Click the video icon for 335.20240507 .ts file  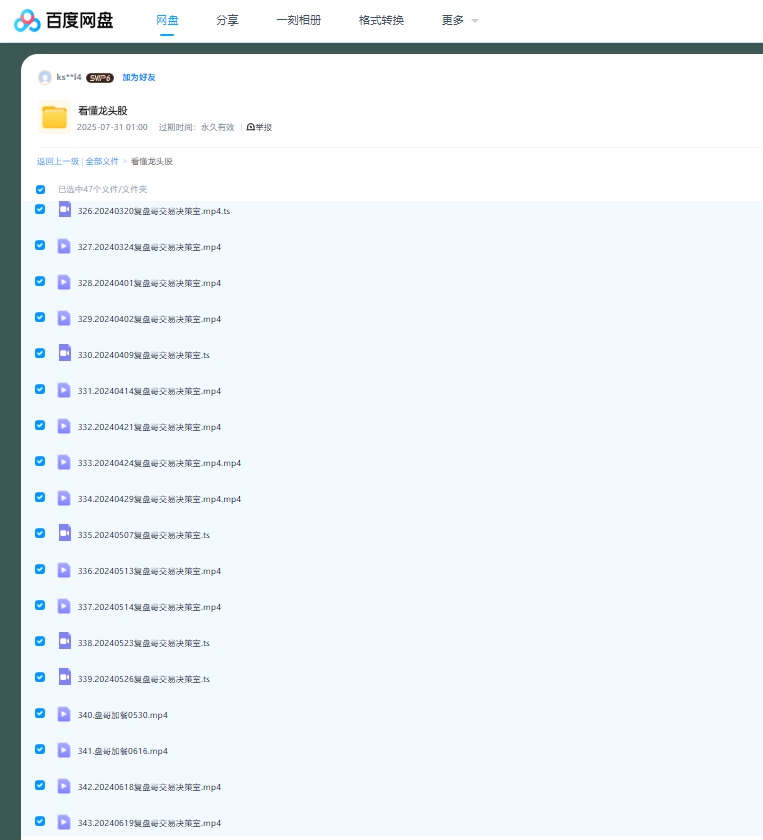64,533
